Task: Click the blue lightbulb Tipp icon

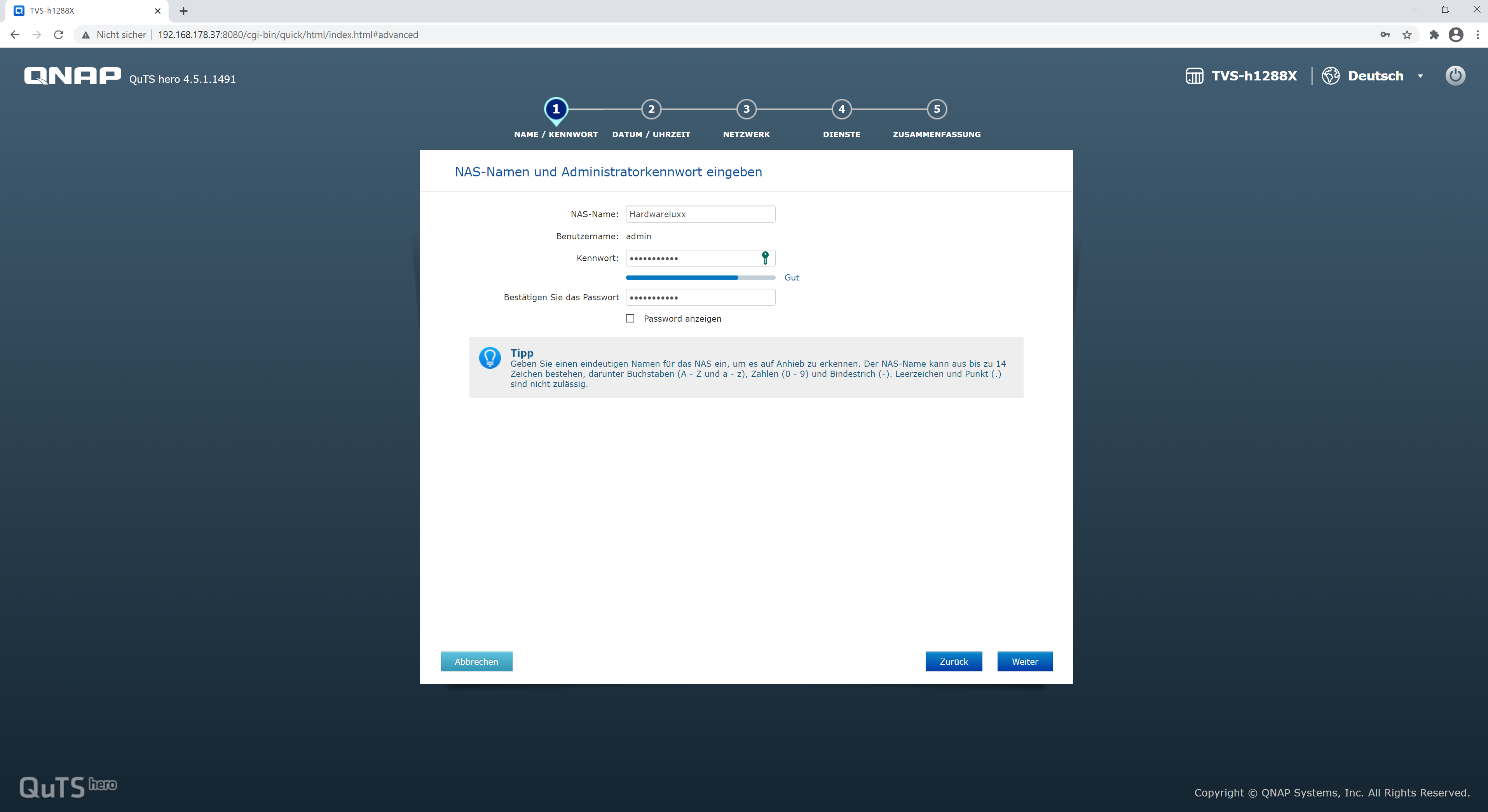Action: tap(490, 358)
